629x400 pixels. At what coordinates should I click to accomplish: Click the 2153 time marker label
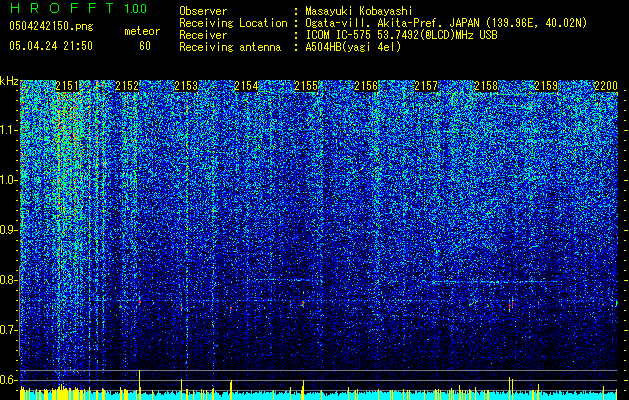(x=187, y=86)
